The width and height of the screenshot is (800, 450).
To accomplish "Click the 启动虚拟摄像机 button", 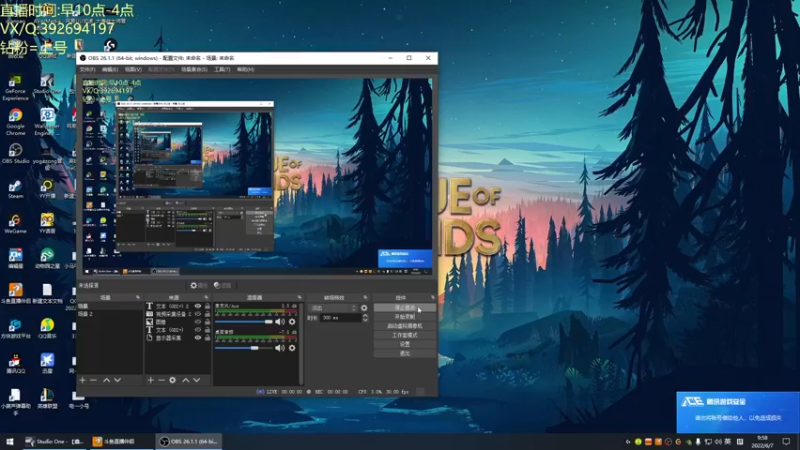I will 405,326.
